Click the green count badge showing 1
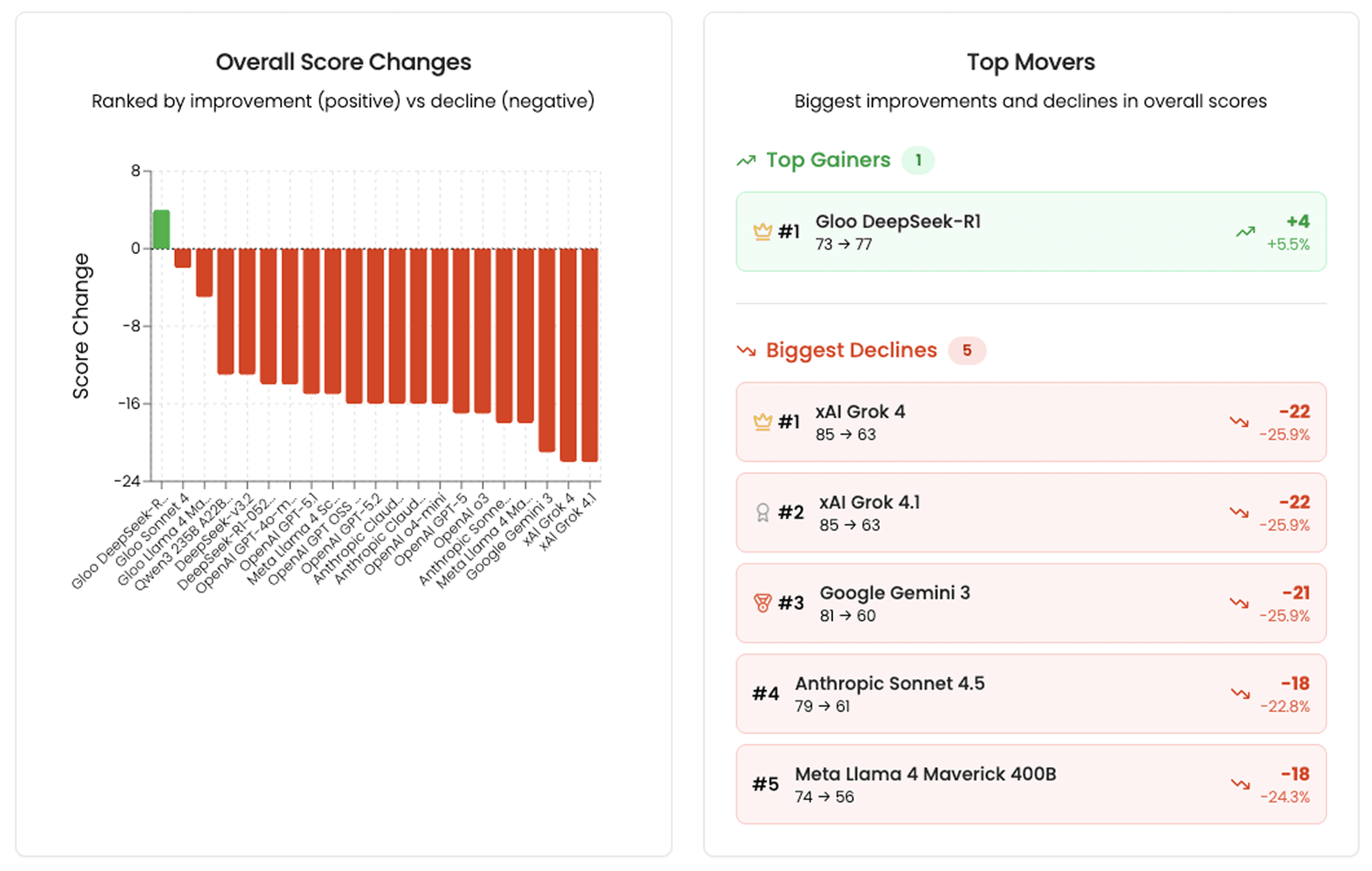The image size is (1372, 871). [918, 161]
